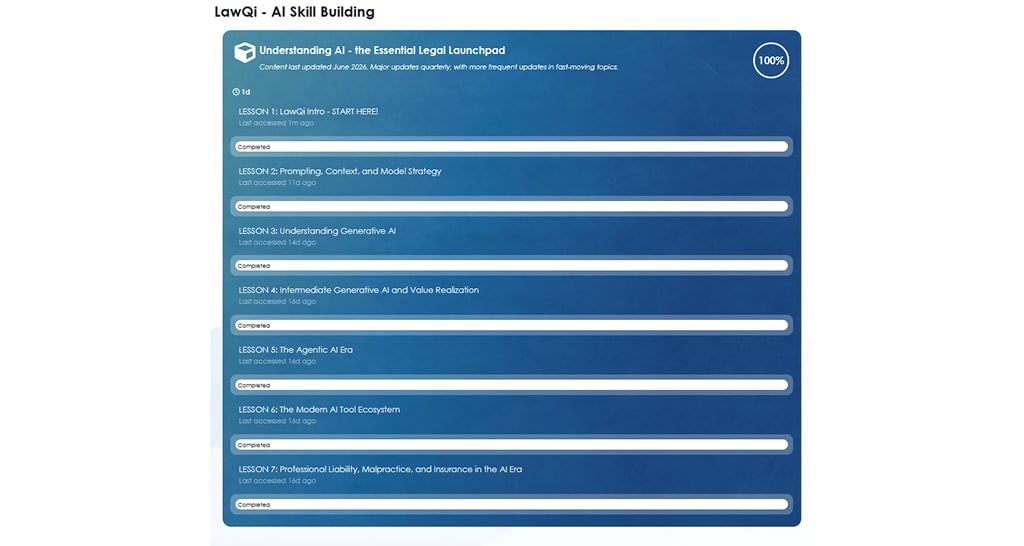Click the clock duration icon

[236, 92]
